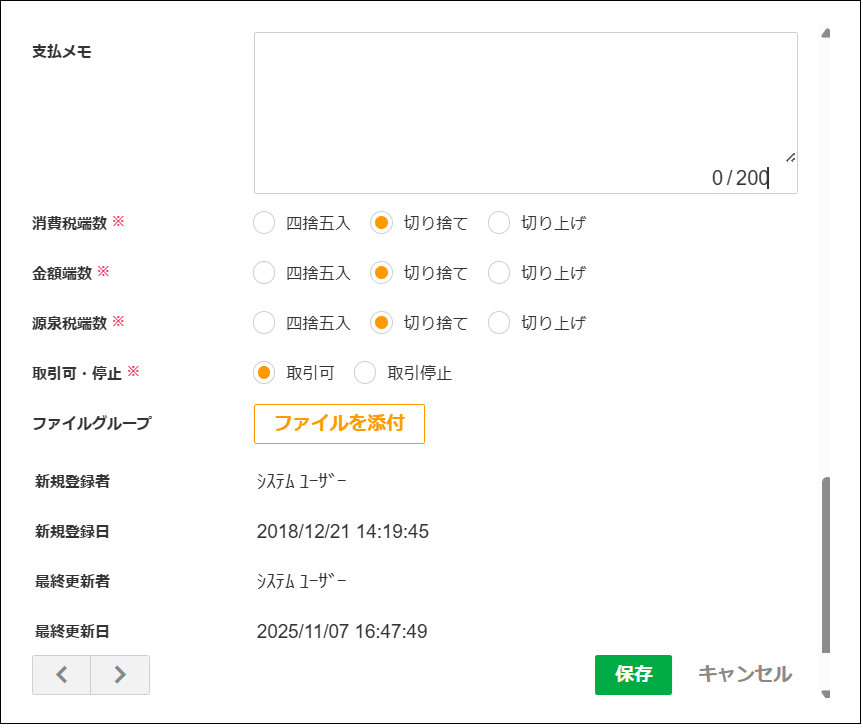Navigate to previous record with left arrow

61,675
